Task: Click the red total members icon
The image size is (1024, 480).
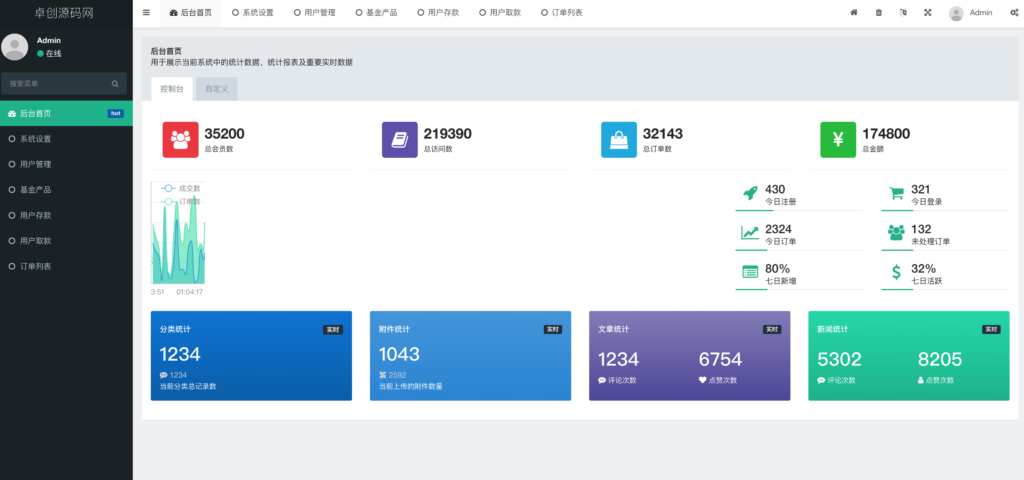Action: (x=180, y=140)
